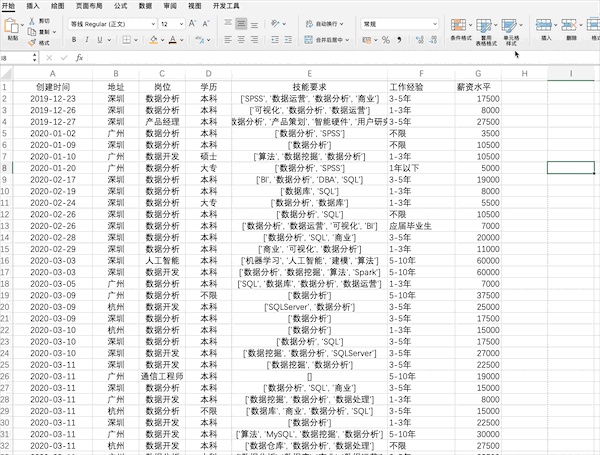The image size is (600, 455).
Task: Align text right
Action: coord(254,39)
